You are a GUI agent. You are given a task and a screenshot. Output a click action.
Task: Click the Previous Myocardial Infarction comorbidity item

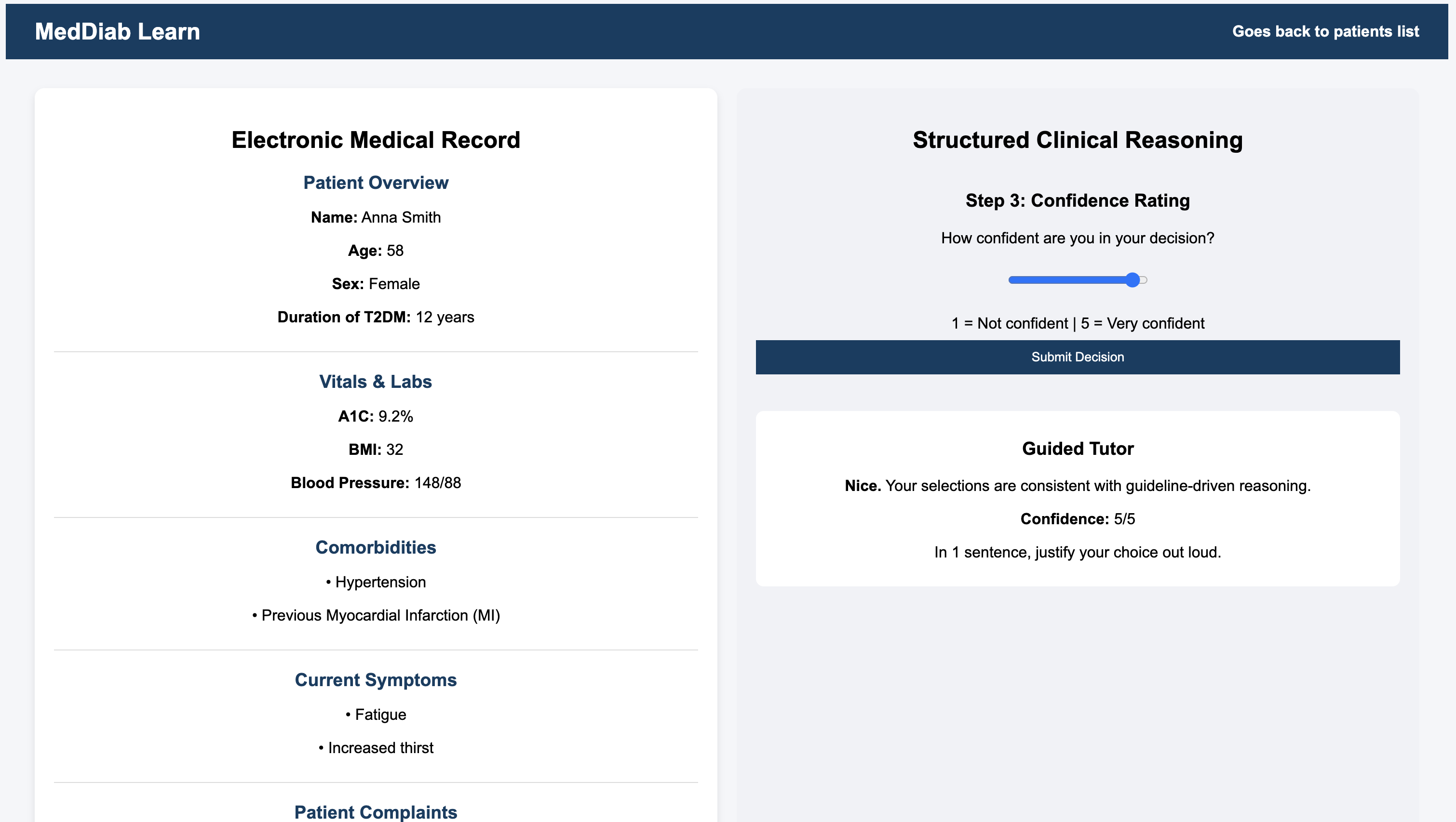(375, 615)
